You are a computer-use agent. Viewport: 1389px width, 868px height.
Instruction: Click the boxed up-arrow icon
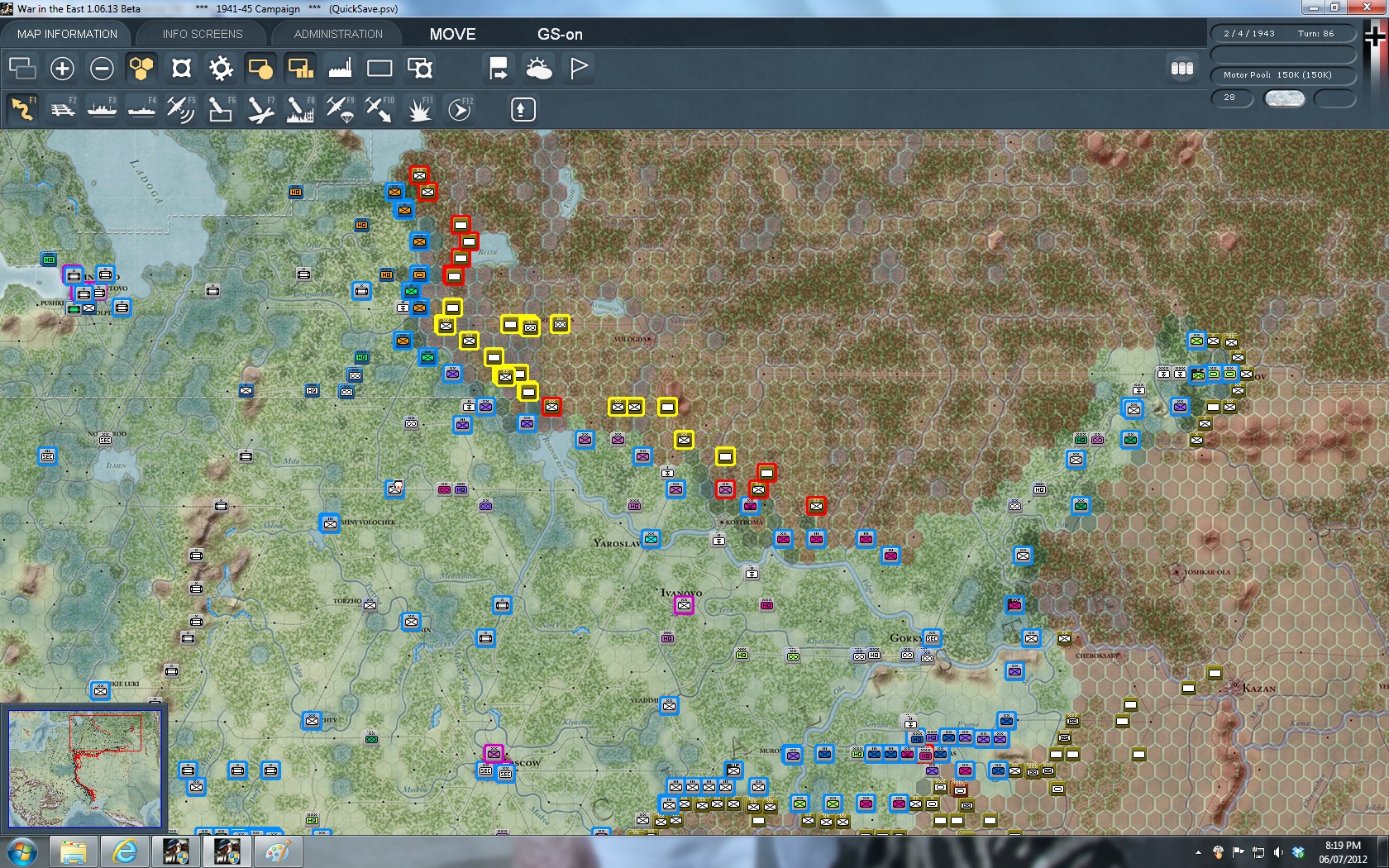(x=523, y=109)
